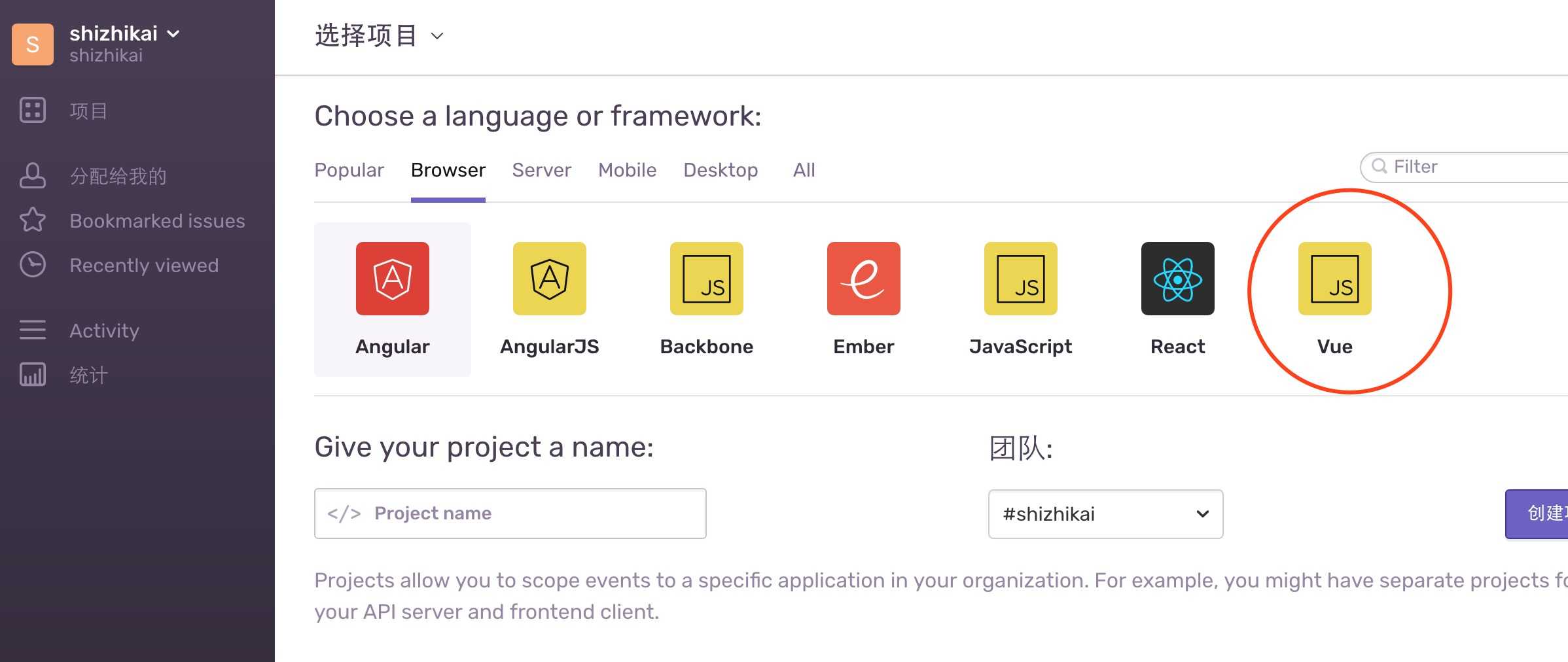
Task: Click the 分配给我的 sidebar link
Action: pyautogui.click(x=118, y=177)
